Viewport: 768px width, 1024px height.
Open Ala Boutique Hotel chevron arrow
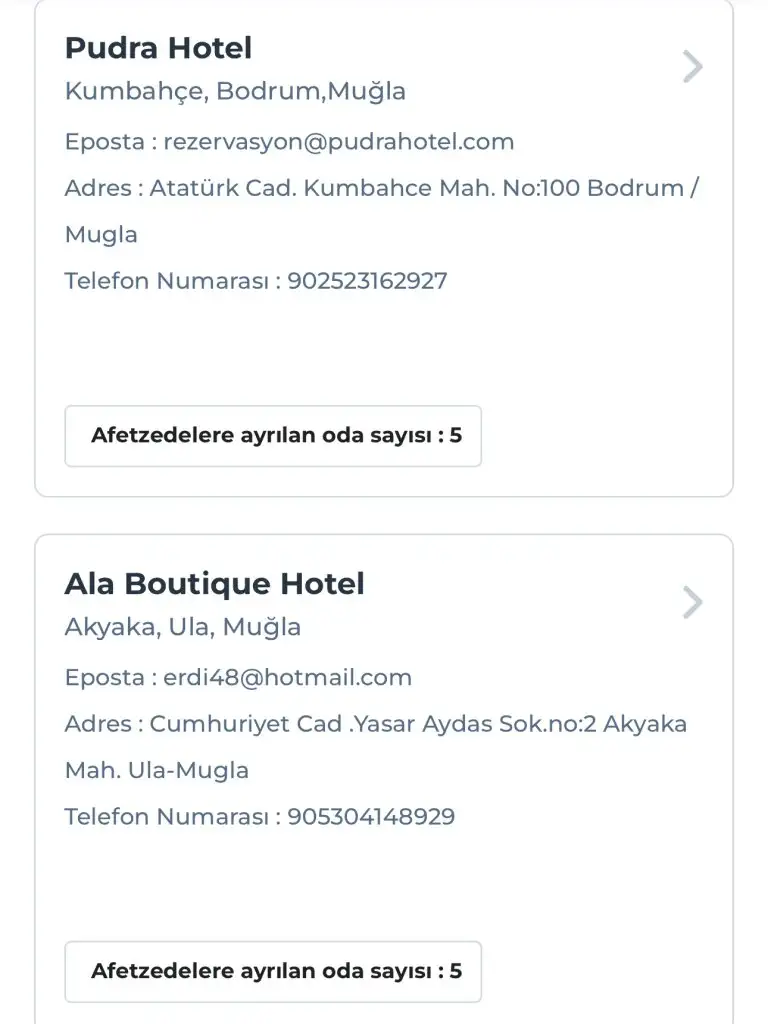tap(693, 603)
